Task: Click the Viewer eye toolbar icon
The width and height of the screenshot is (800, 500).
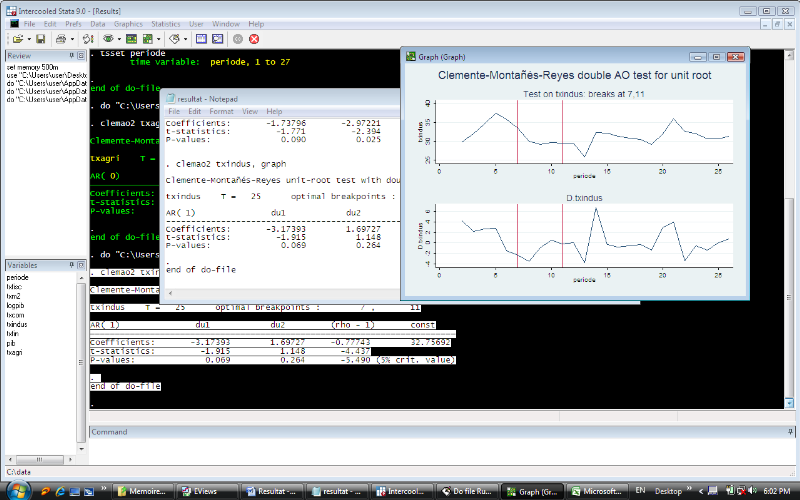Action: (x=106, y=38)
